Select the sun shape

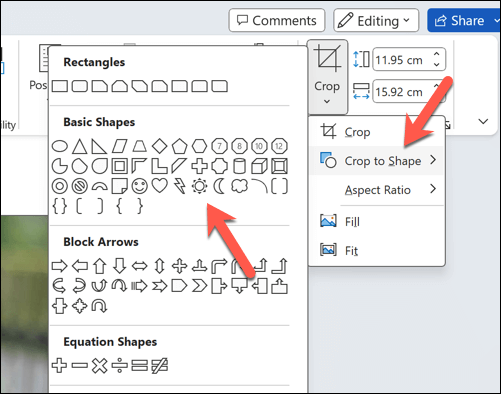pyautogui.click(x=199, y=186)
